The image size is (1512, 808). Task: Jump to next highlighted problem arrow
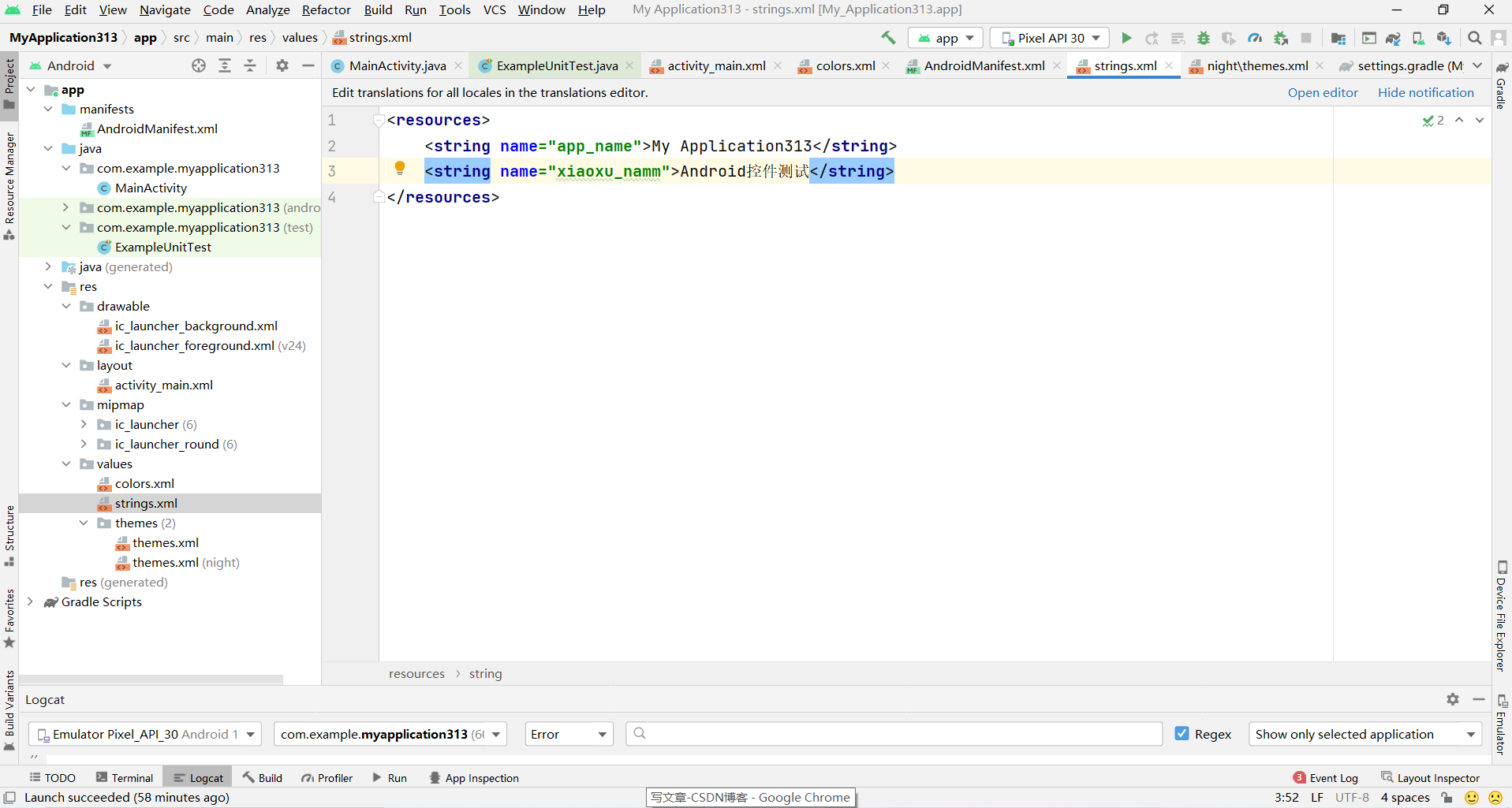[x=1480, y=120]
